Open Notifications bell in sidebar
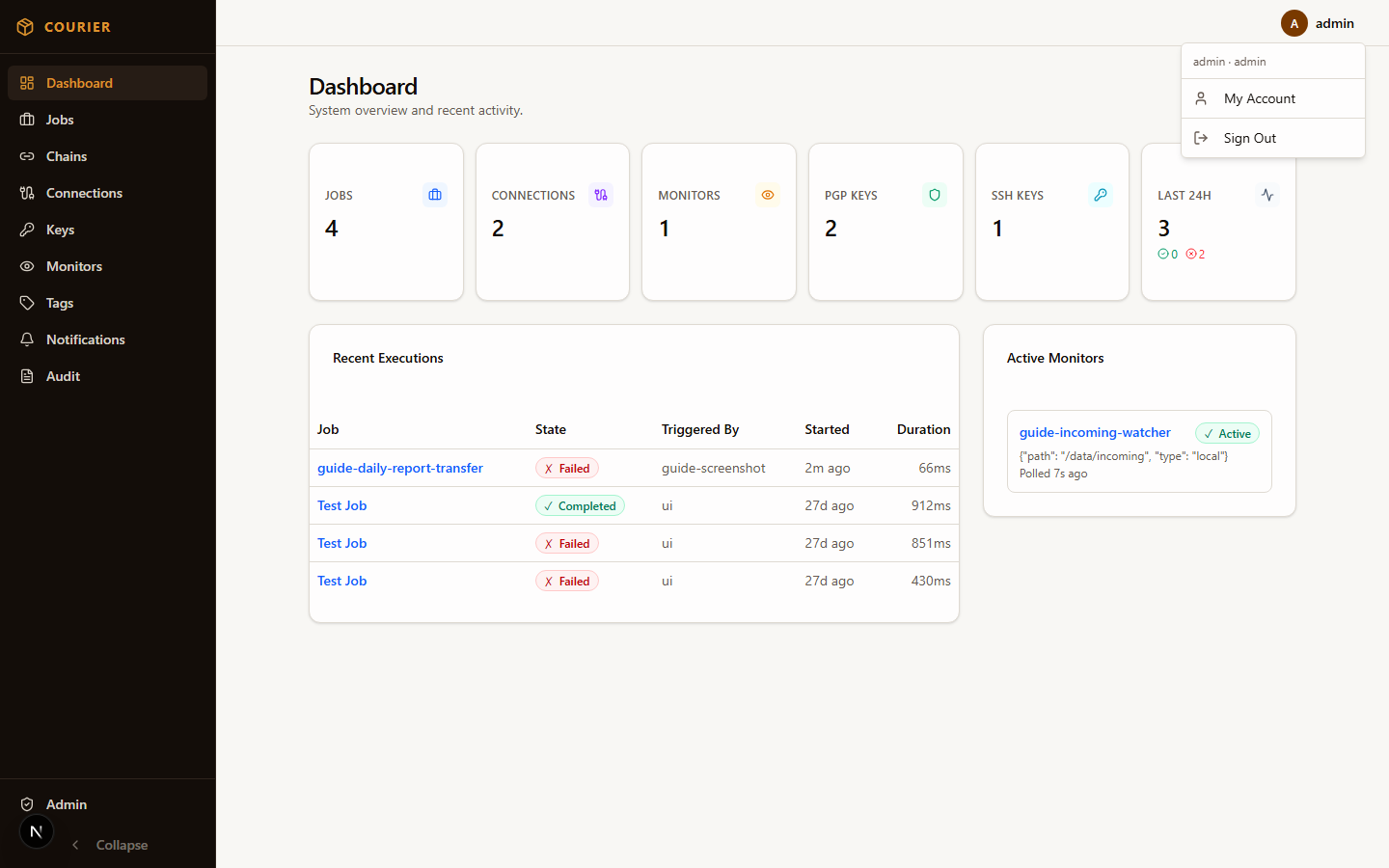 click(x=85, y=339)
